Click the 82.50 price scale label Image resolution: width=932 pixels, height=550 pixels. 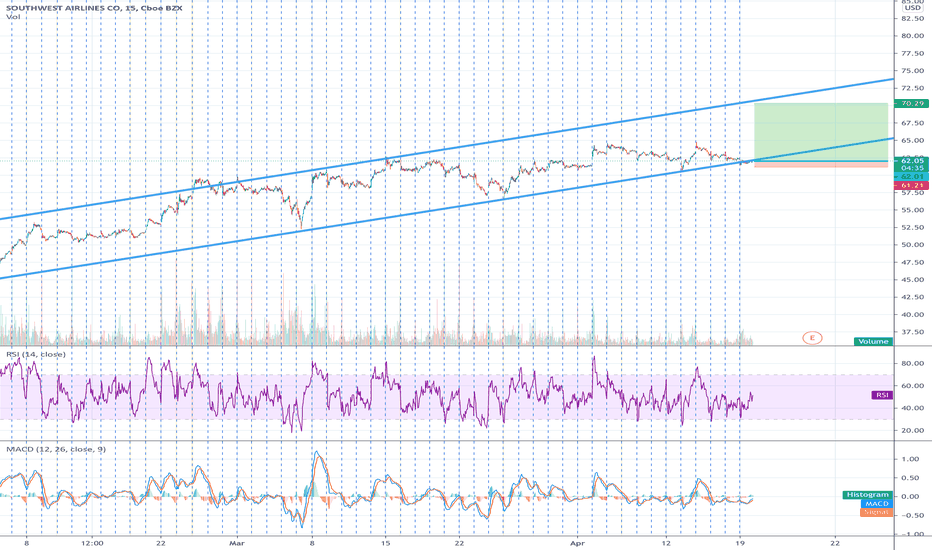click(912, 18)
